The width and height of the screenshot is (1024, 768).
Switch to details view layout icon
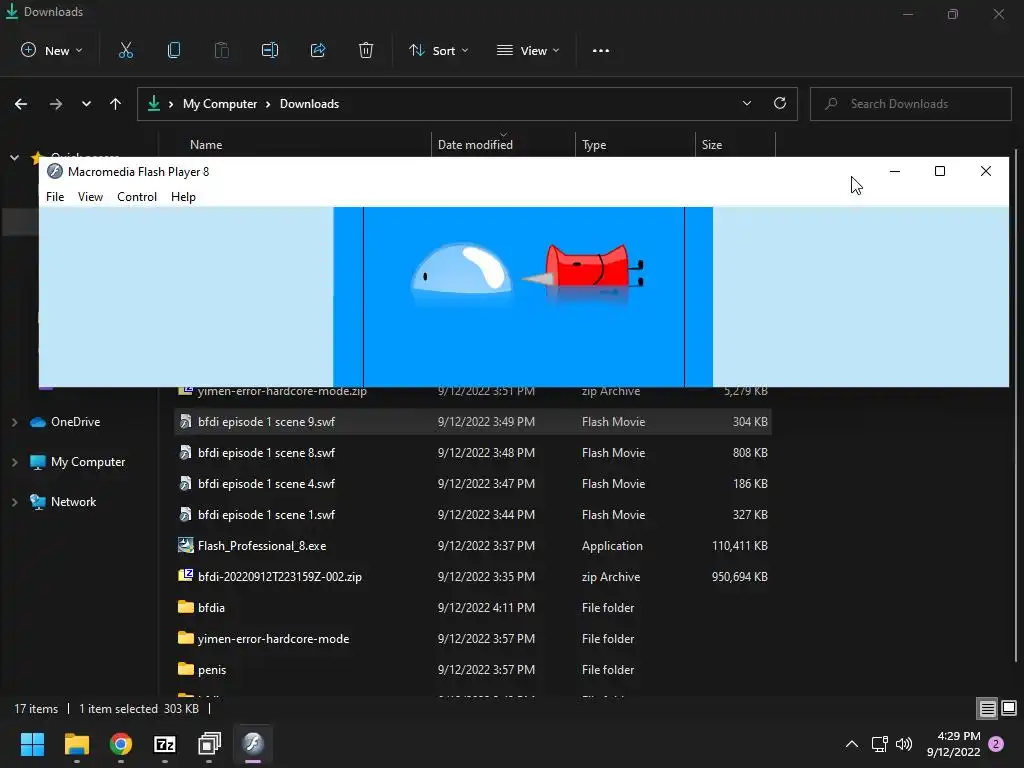(987, 709)
